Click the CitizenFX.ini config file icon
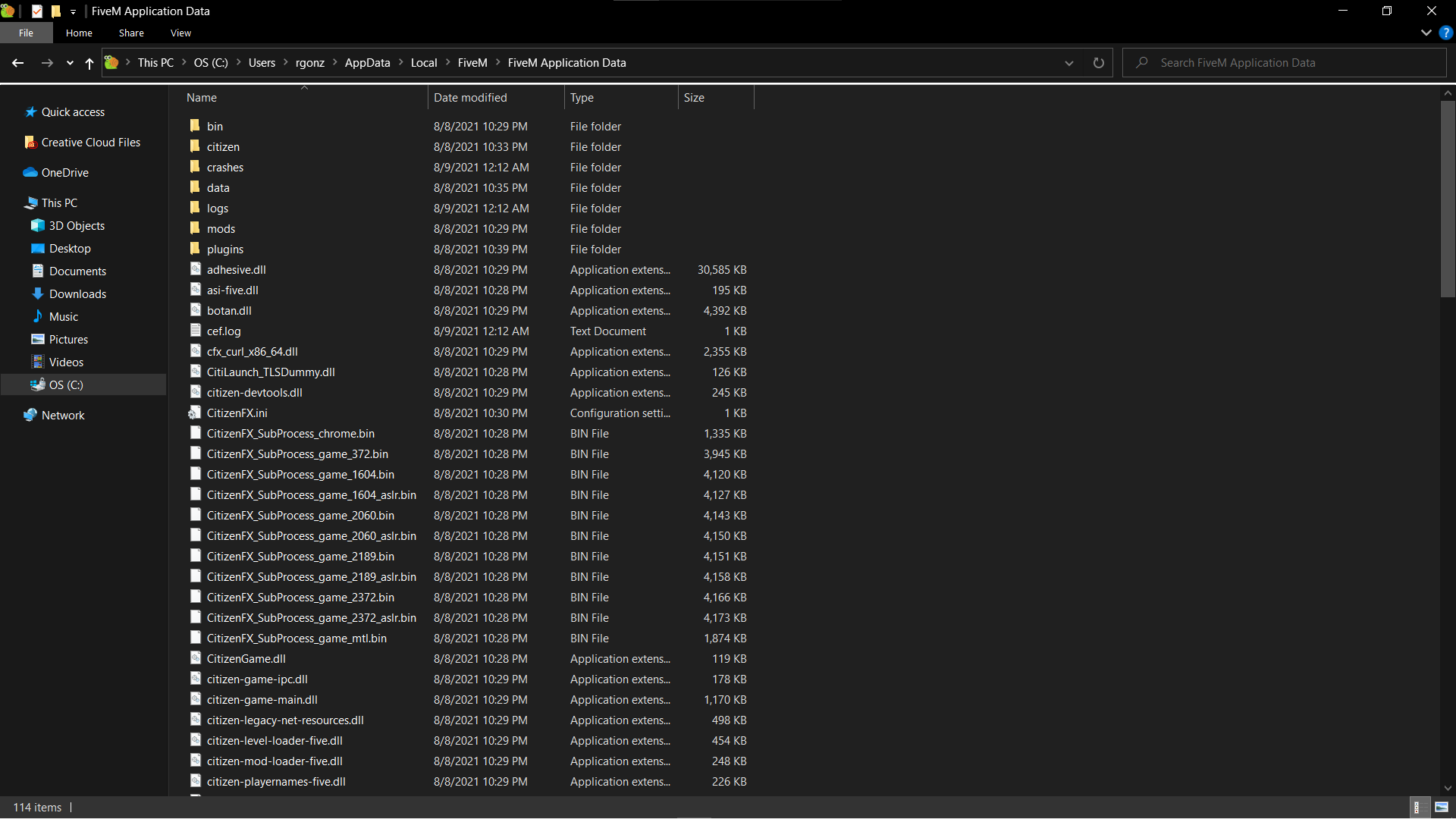Viewport: 1456px width, 819px height. click(195, 413)
